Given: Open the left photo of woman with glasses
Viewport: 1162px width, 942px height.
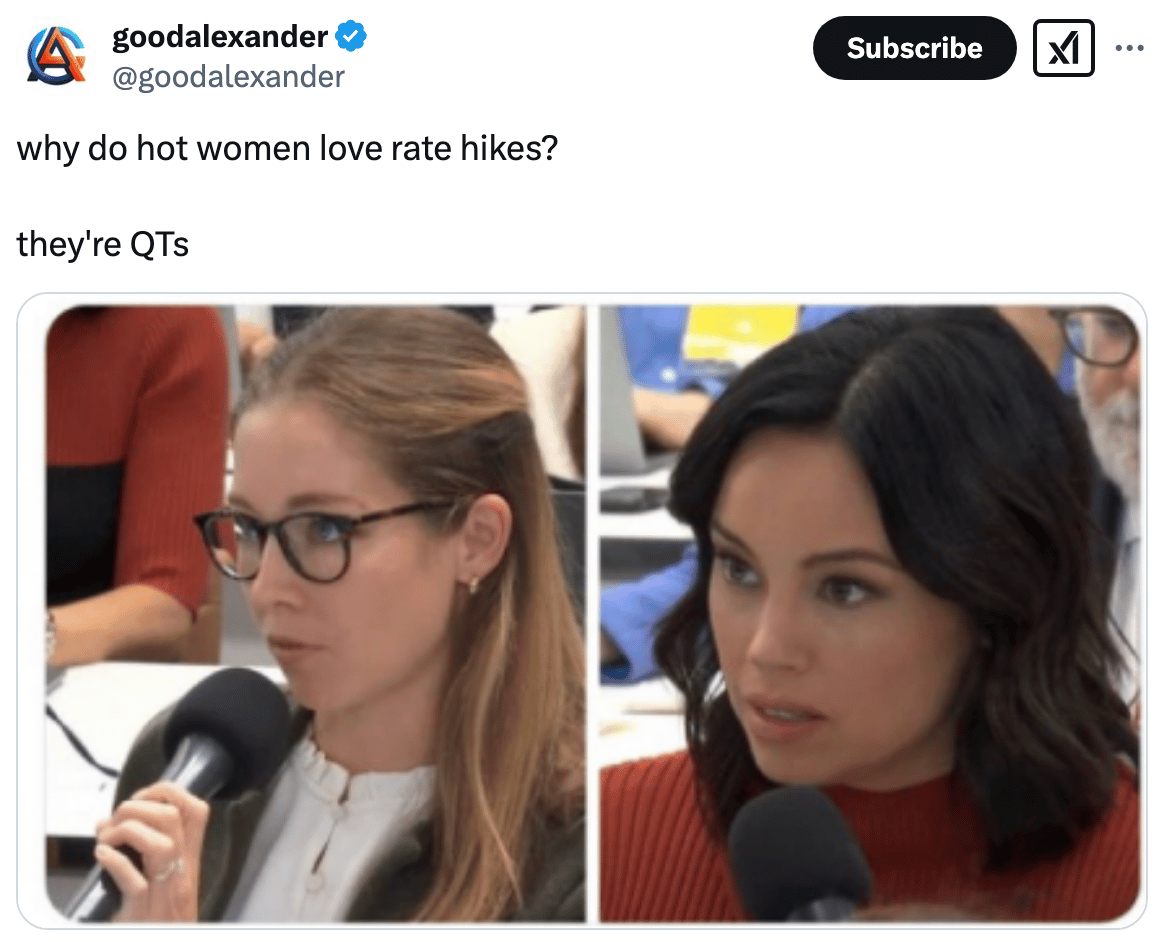Looking at the screenshot, I should [316, 614].
